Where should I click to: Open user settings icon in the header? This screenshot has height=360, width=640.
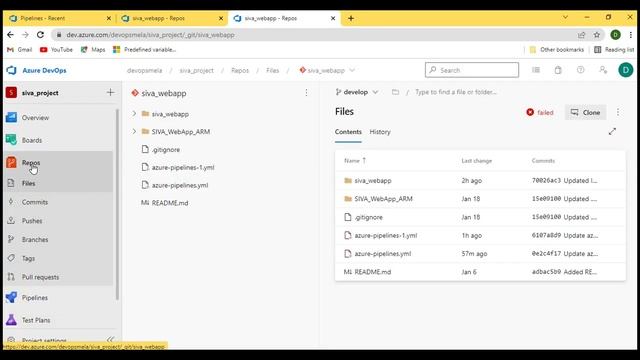coord(603,70)
